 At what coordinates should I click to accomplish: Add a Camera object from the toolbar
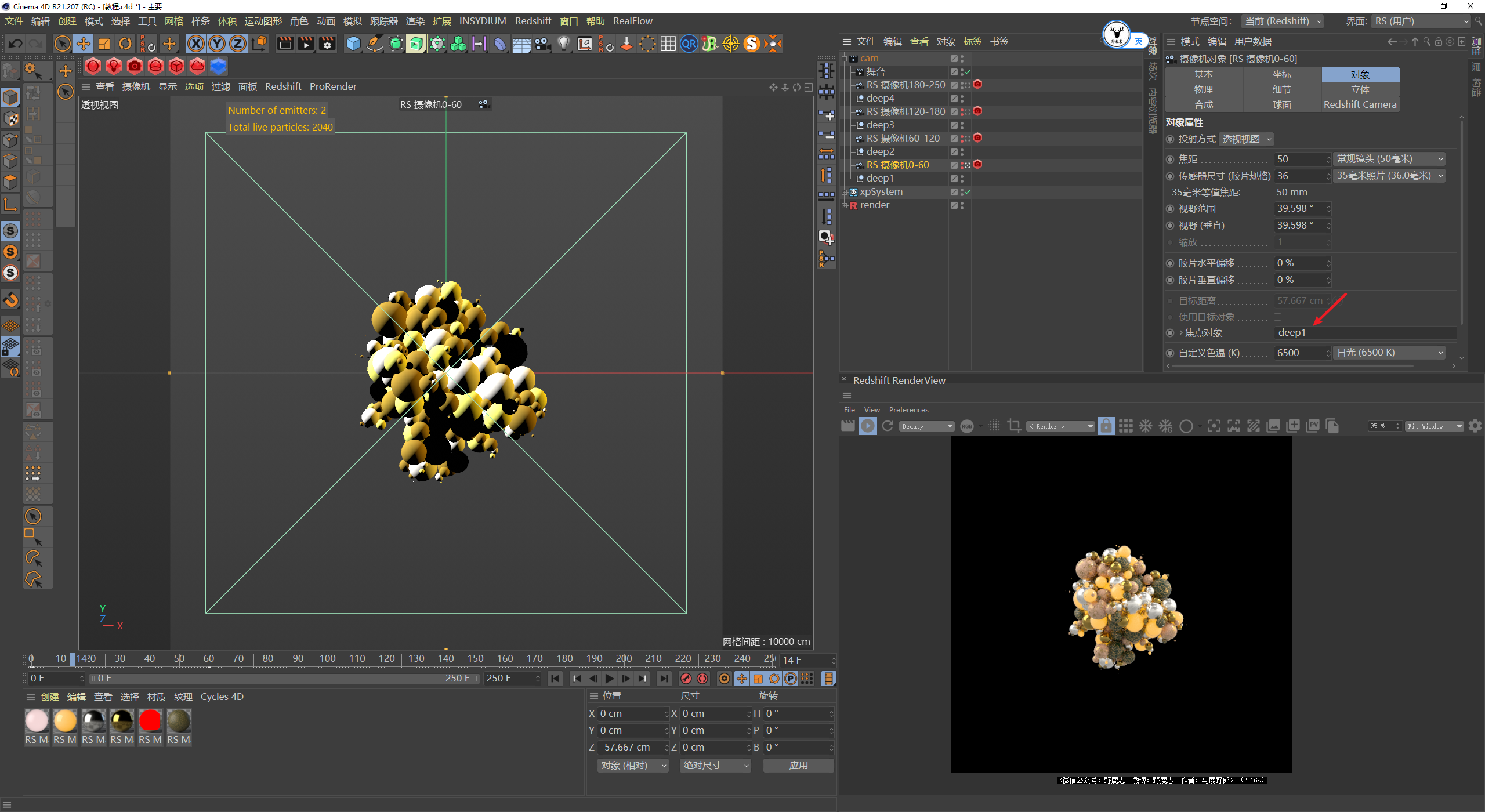(543, 43)
